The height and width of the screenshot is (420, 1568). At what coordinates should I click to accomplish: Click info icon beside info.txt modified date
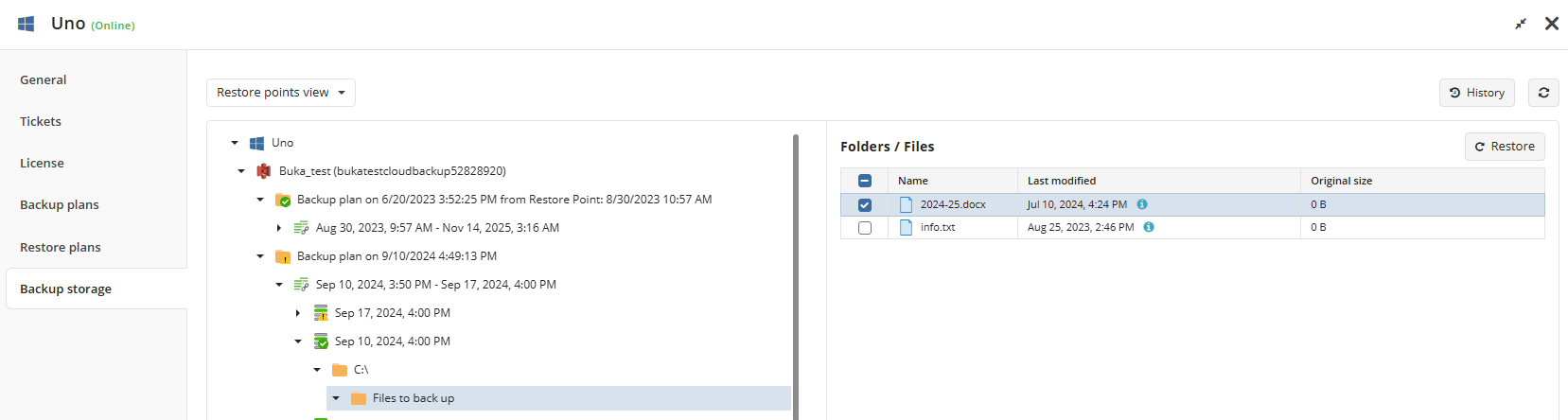(x=1149, y=227)
